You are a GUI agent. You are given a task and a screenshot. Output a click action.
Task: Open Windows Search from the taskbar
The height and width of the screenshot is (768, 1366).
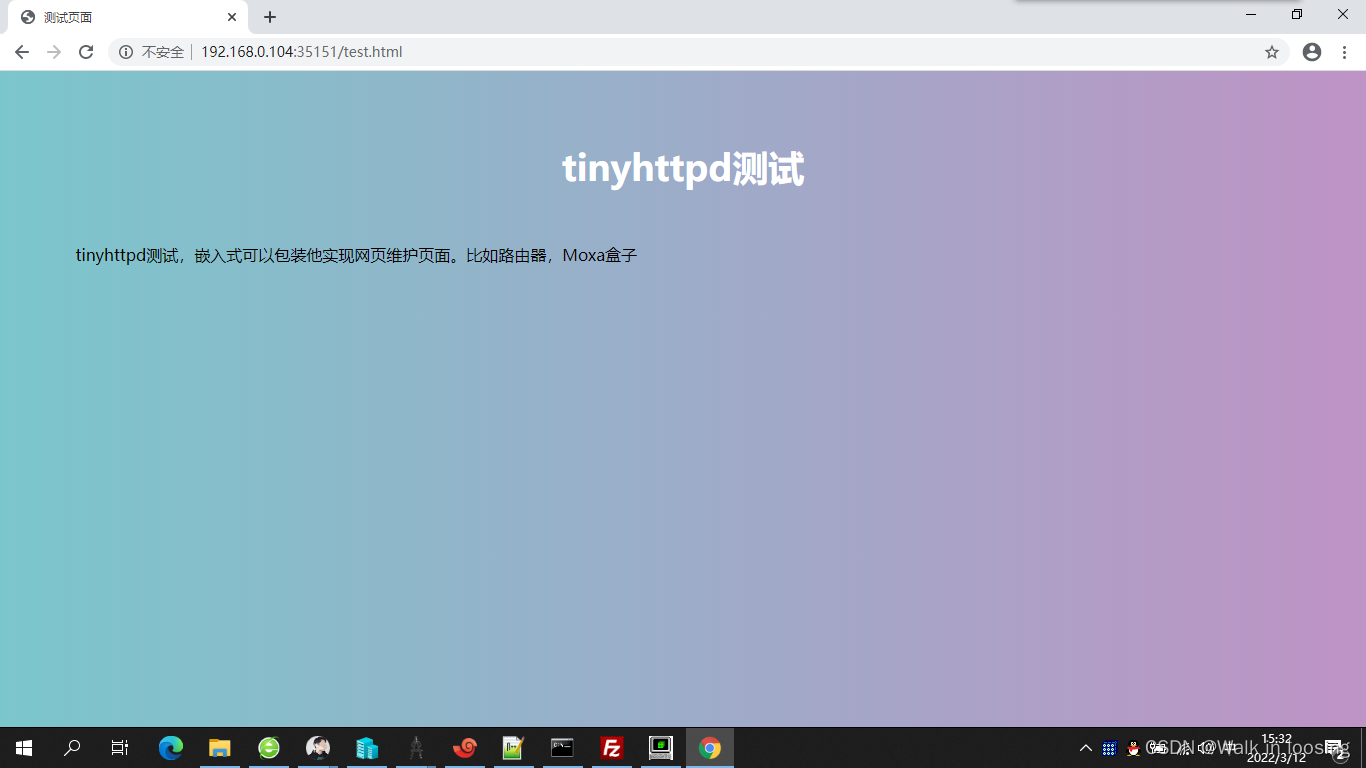[70, 747]
